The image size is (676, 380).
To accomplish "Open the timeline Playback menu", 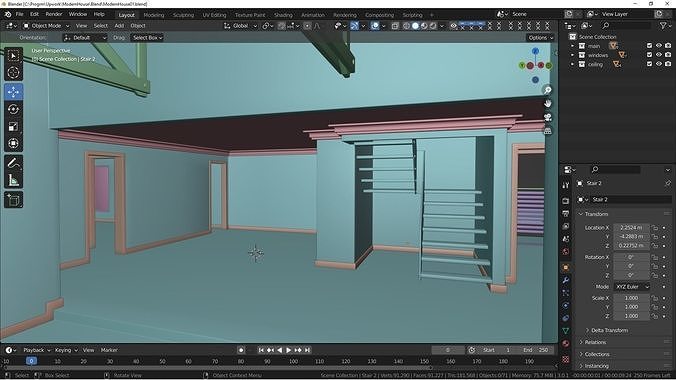I will click(x=36, y=350).
